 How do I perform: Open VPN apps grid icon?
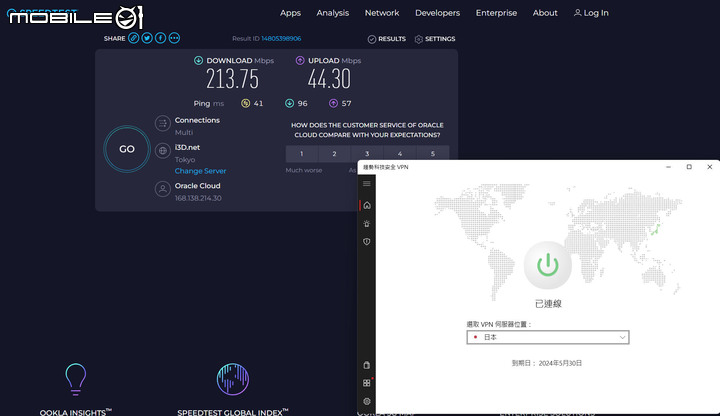pos(366,383)
